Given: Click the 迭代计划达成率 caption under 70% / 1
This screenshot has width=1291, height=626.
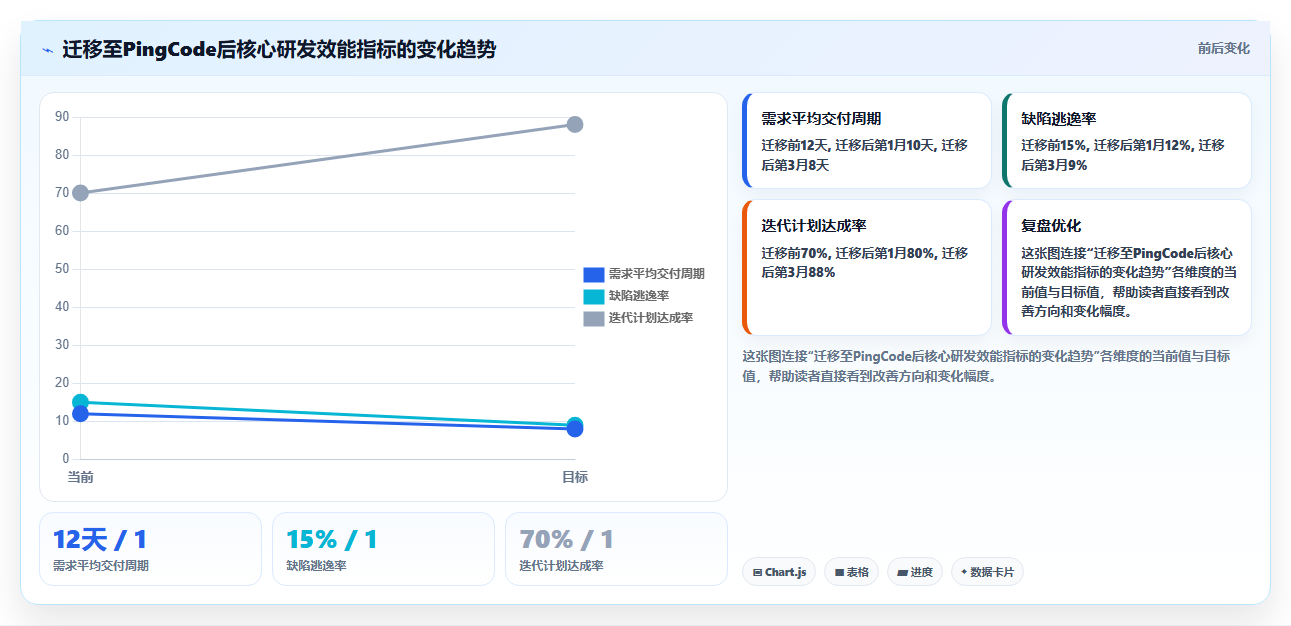Looking at the screenshot, I should [x=561, y=566].
